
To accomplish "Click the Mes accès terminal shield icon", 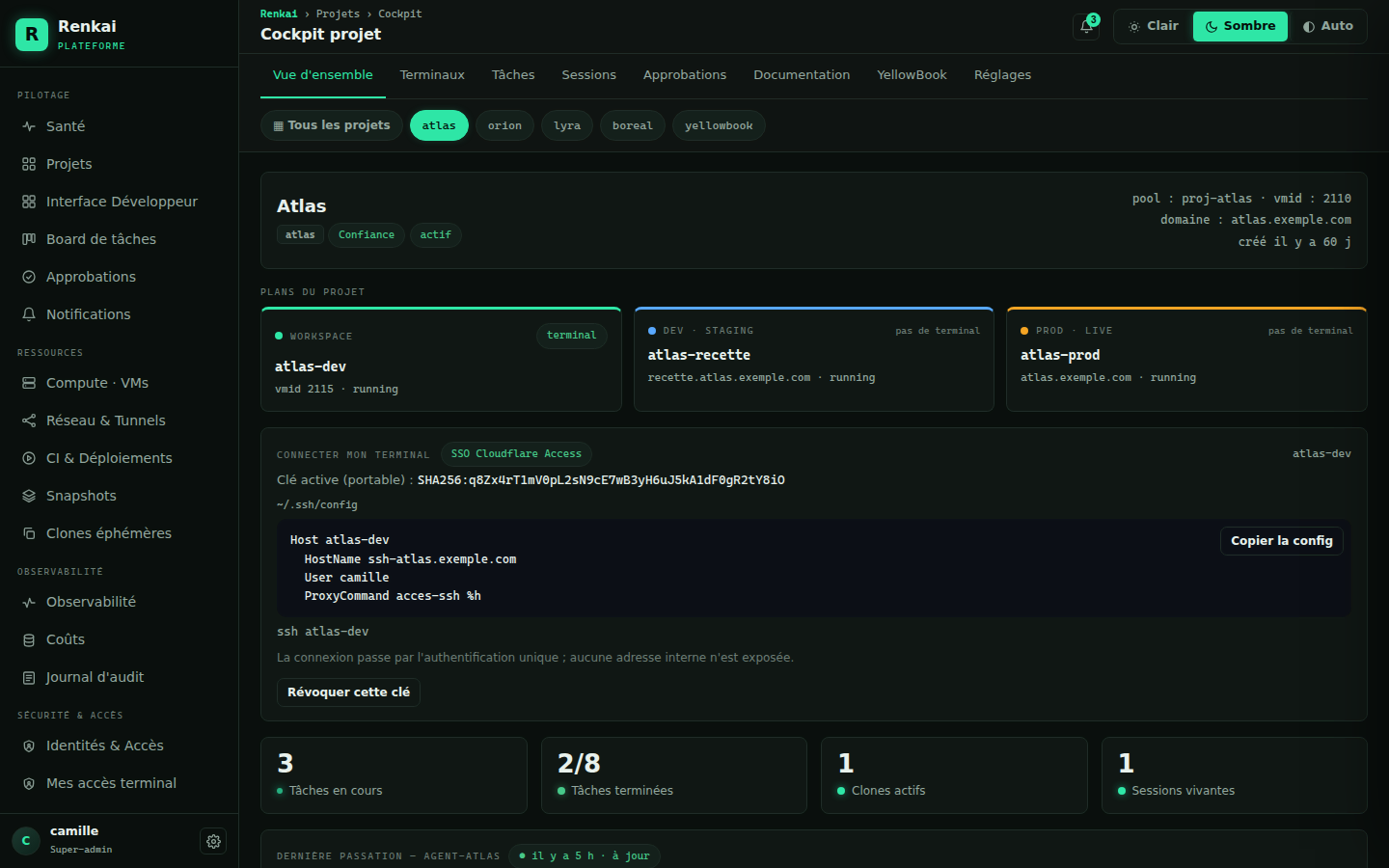I will tap(29, 783).
